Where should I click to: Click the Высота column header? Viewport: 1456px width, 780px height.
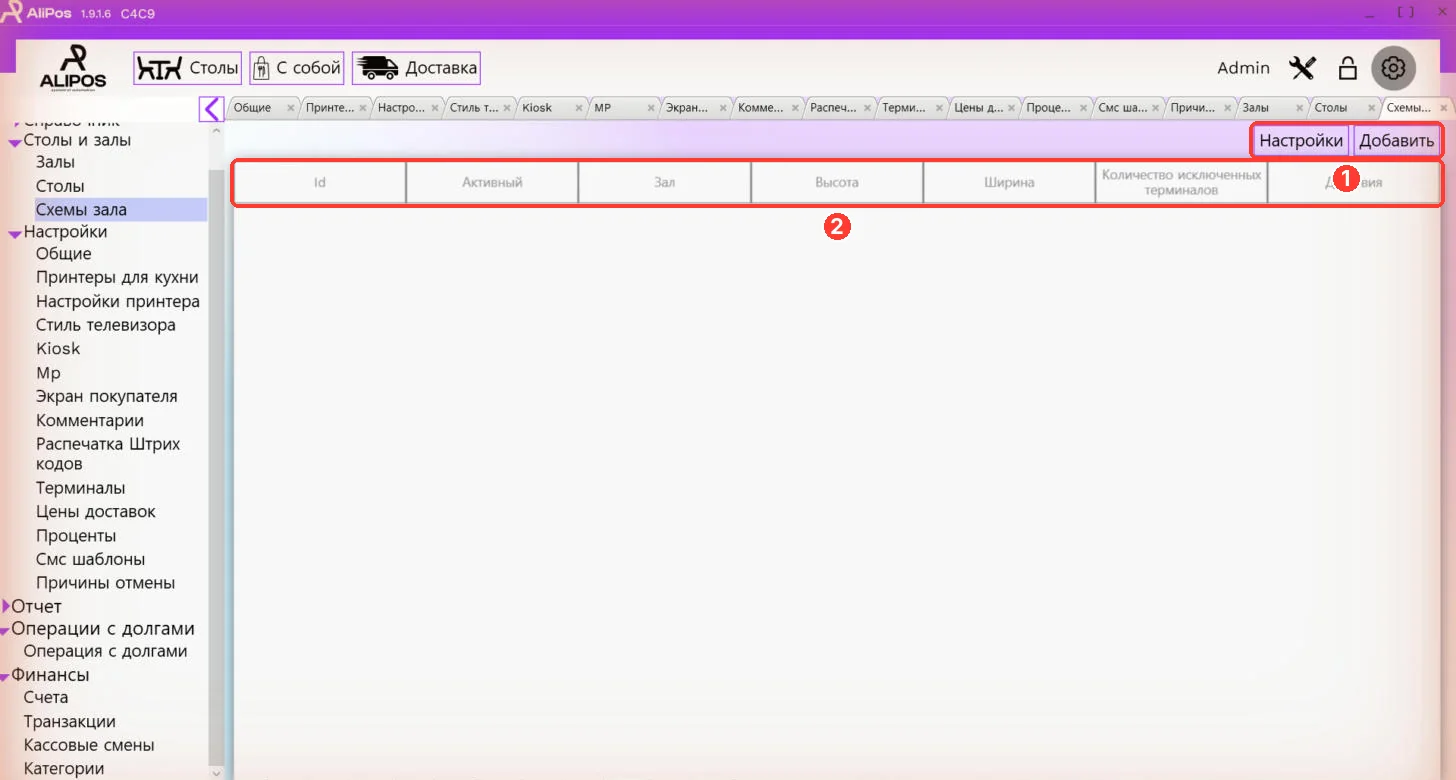[837, 183]
